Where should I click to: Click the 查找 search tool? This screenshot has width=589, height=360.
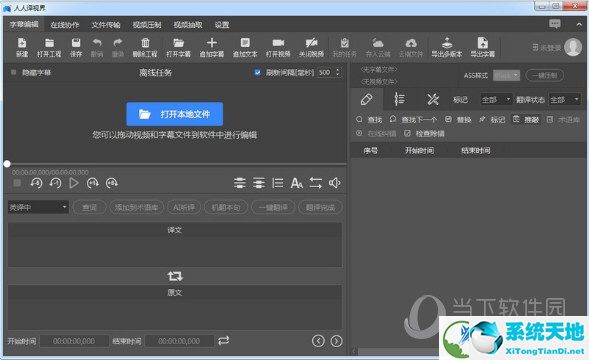[369, 119]
